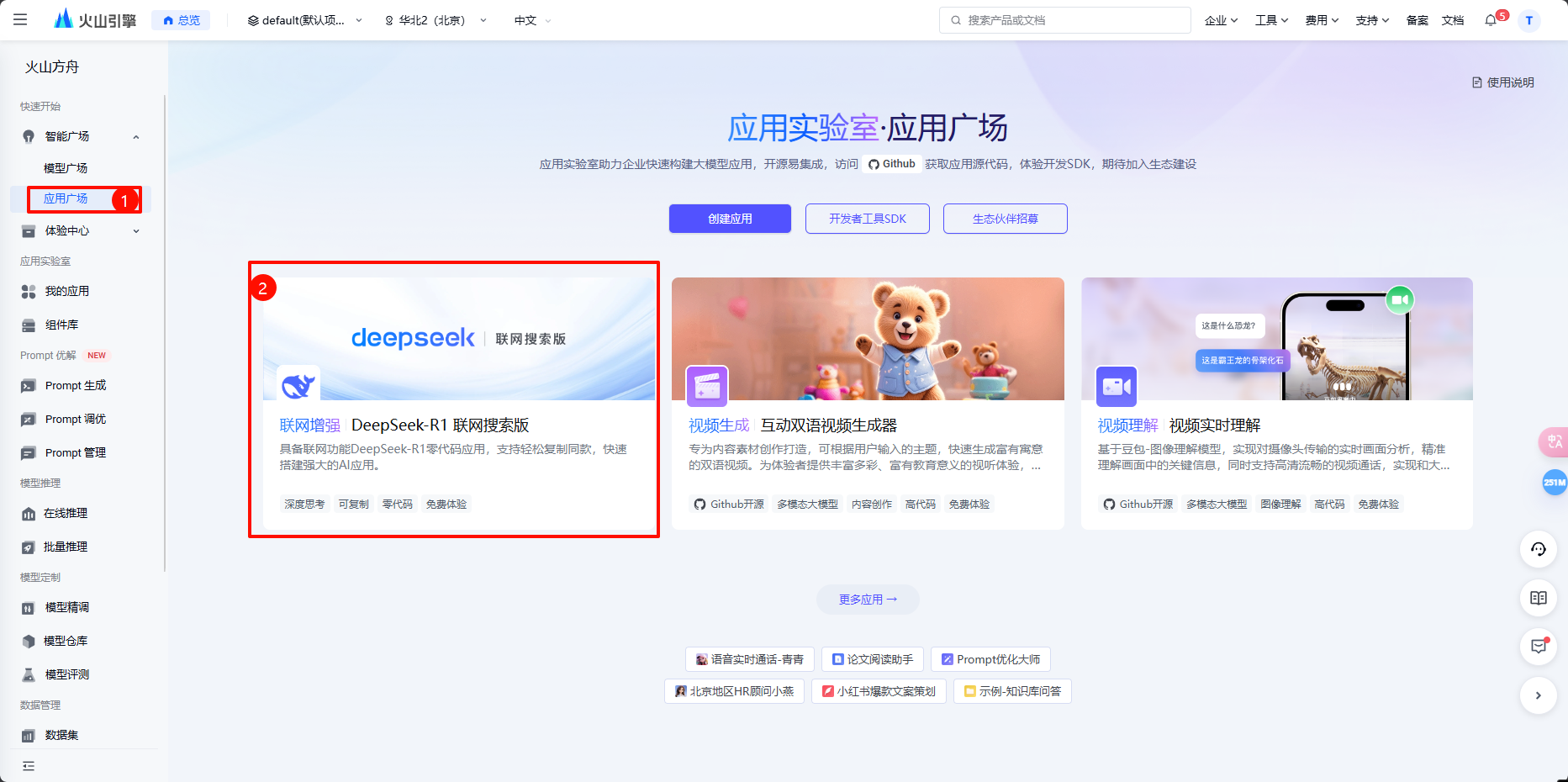The image size is (1568, 782).
Task: Open the 中文 language dropdown
Action: click(533, 20)
